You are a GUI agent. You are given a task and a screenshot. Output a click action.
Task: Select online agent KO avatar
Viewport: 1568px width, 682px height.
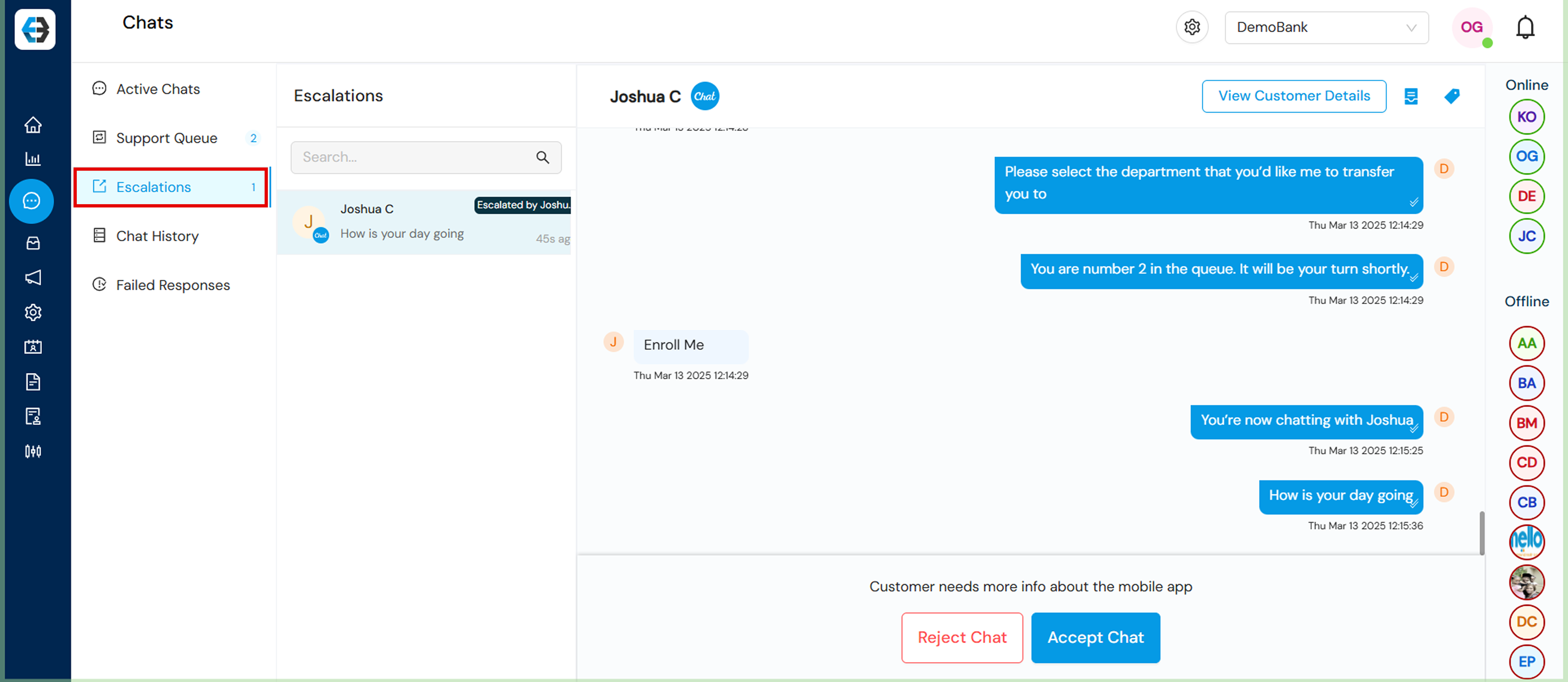[1527, 117]
